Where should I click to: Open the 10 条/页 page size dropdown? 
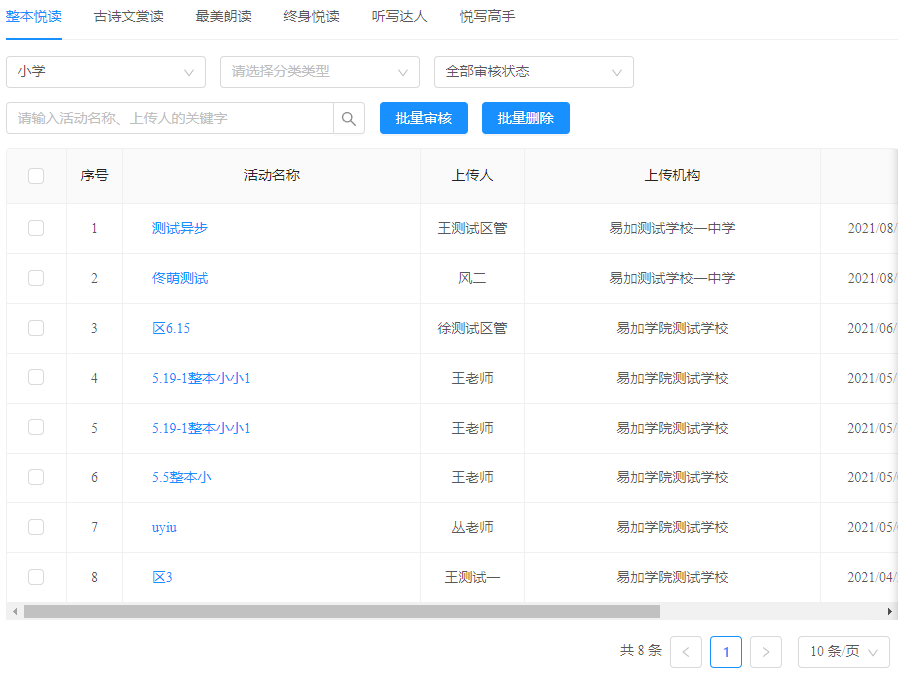coord(844,652)
